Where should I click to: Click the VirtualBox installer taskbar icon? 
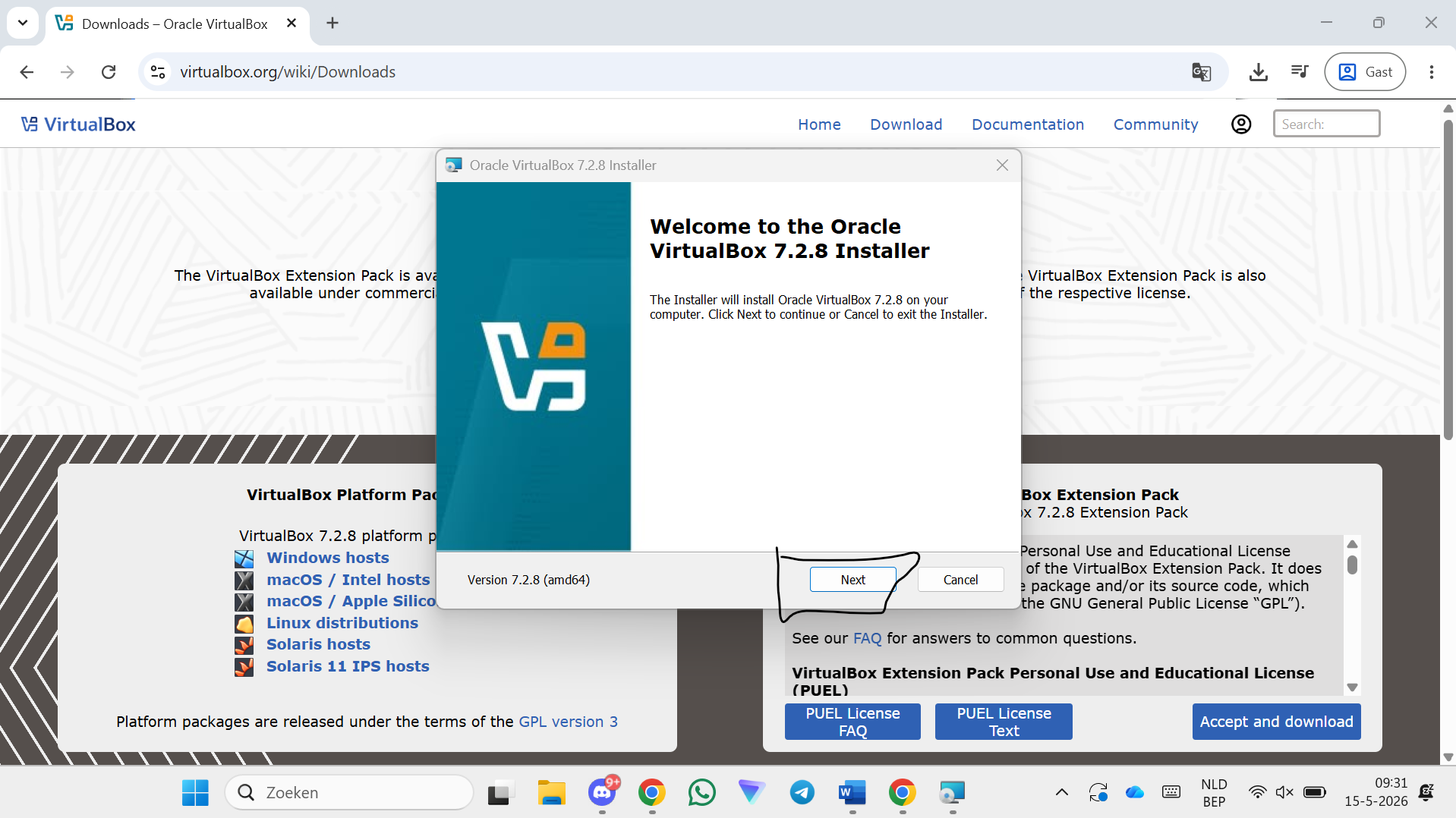(x=952, y=793)
